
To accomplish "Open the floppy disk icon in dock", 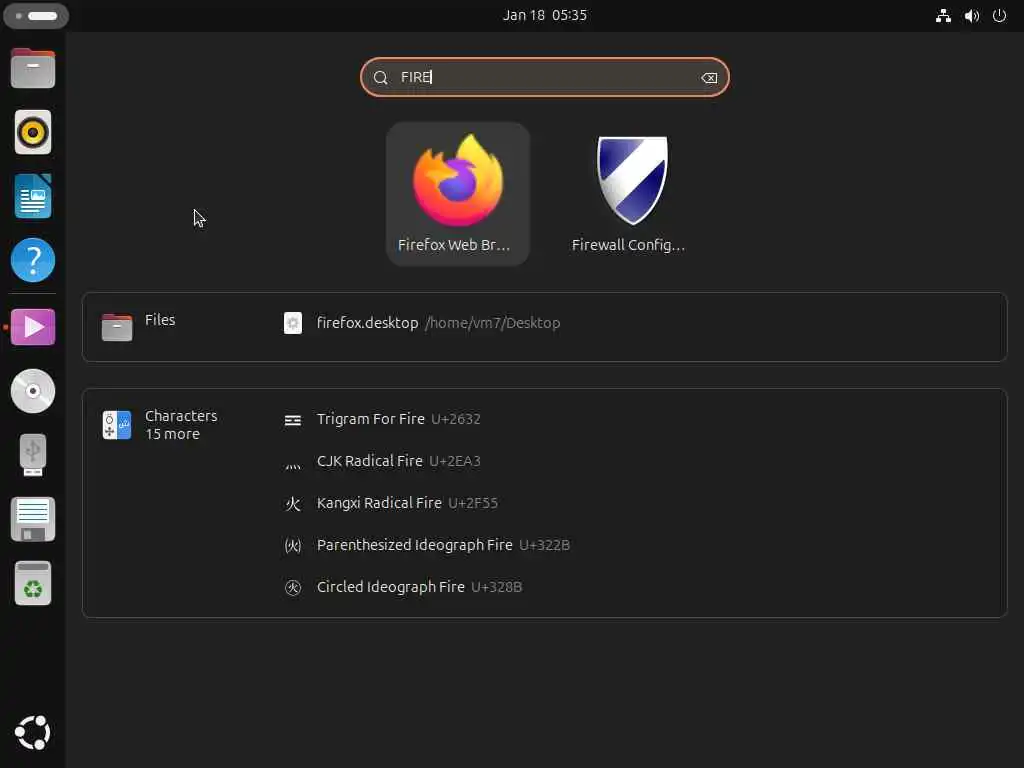I will (33, 519).
